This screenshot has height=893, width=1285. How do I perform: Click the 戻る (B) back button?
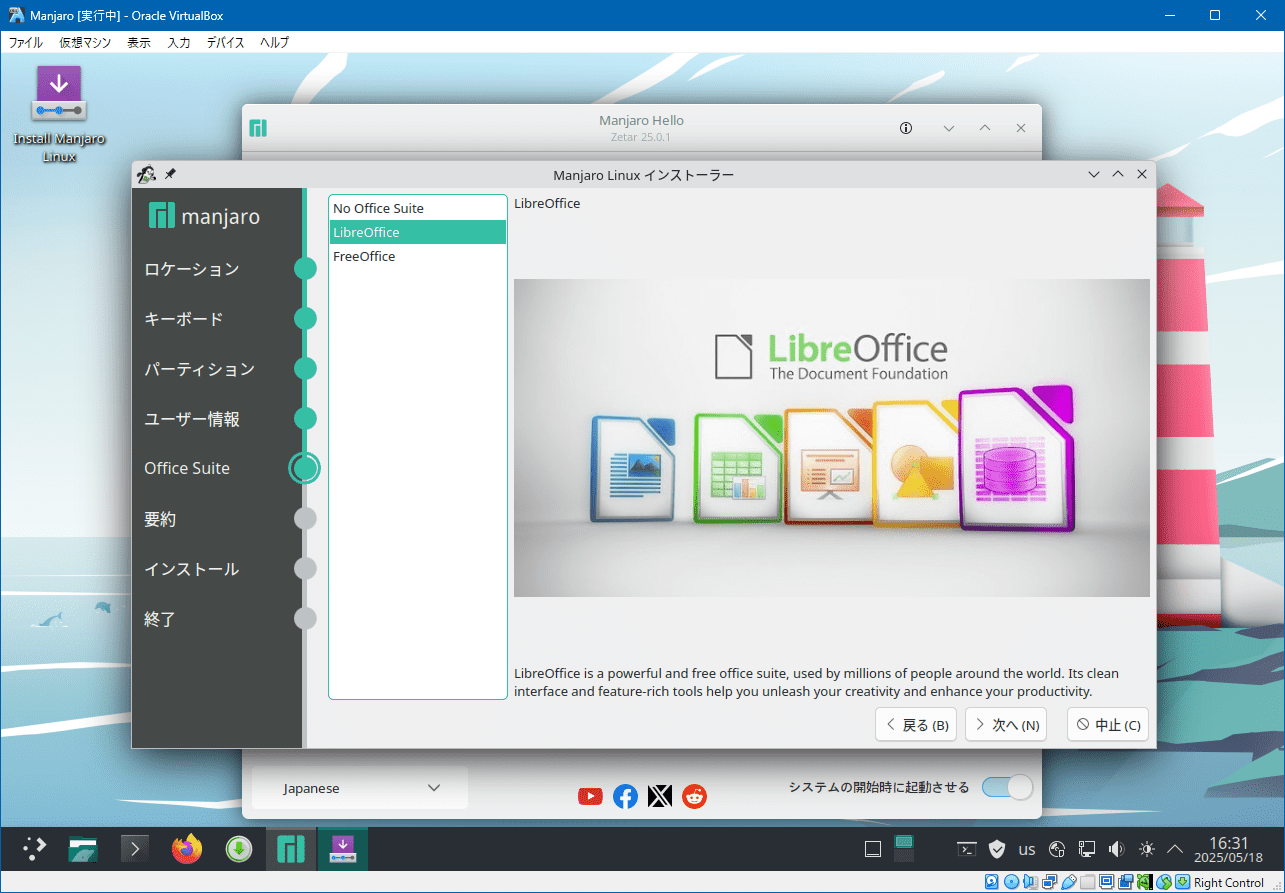pyautogui.click(x=917, y=725)
